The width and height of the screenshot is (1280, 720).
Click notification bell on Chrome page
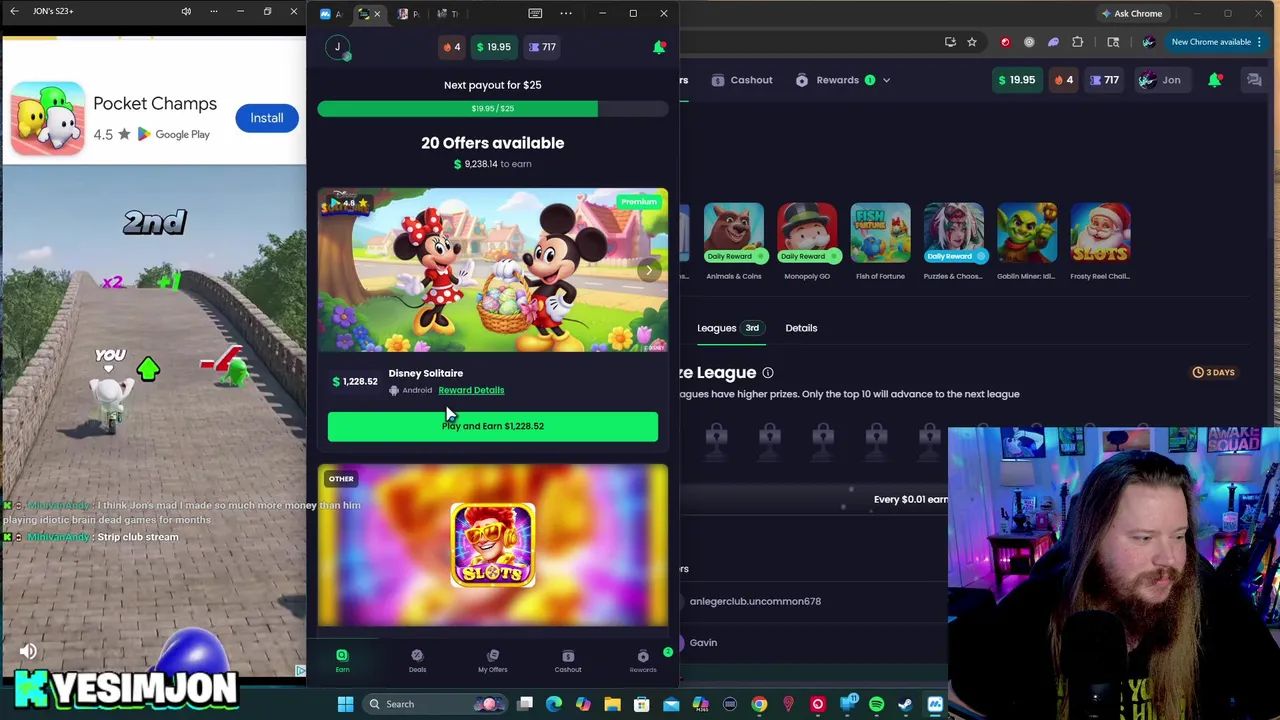coord(1215,80)
